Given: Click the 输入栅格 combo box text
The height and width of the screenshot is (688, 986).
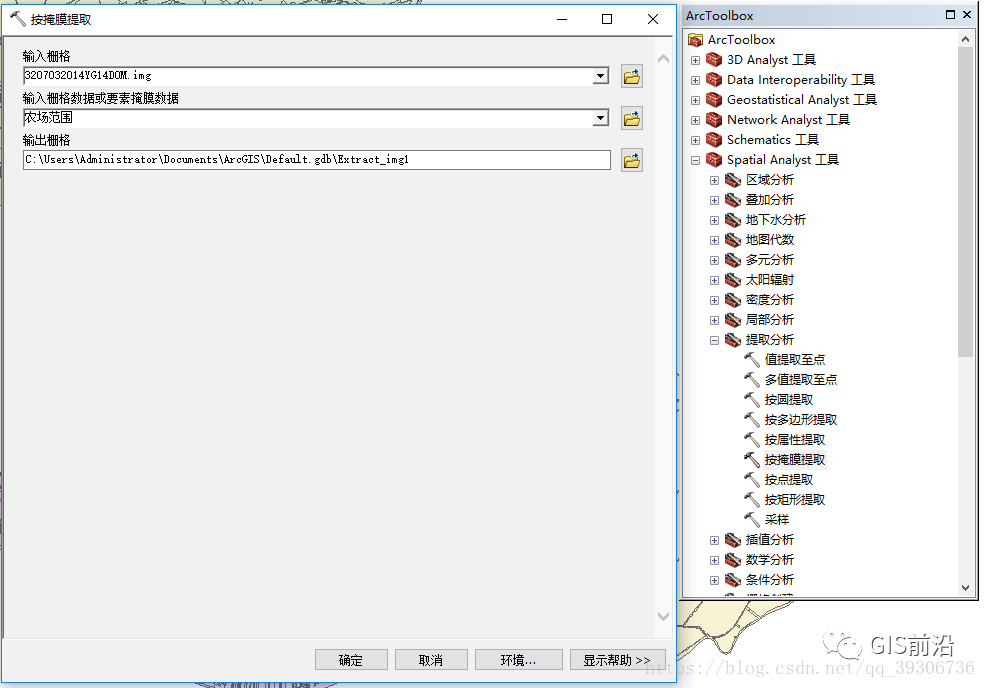Looking at the screenshot, I should pos(307,76).
